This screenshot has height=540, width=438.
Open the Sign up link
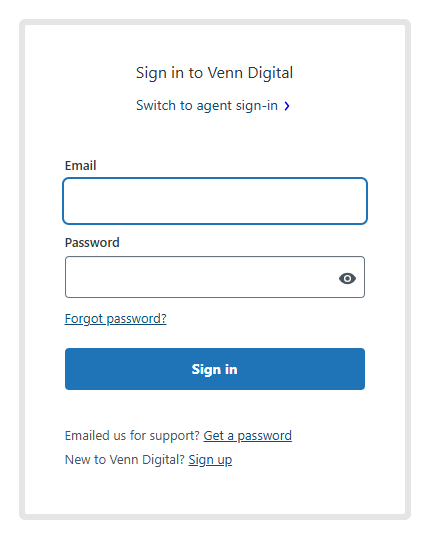pos(210,460)
